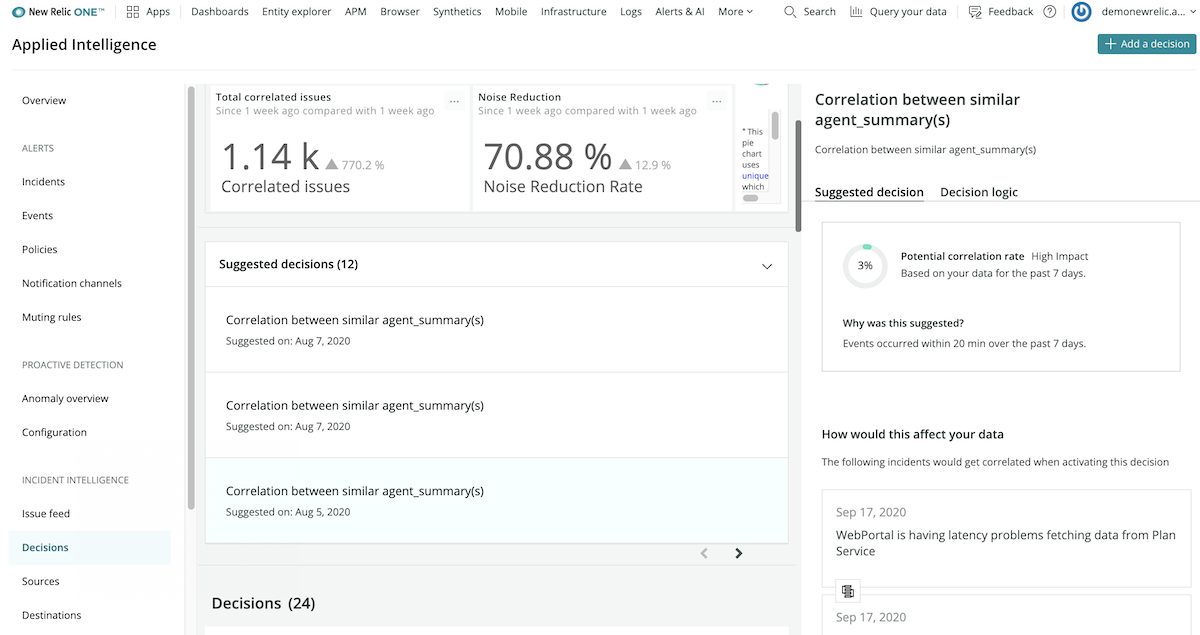Click the pie chart note horizontal scrollbar
The image size is (1200, 635).
[751, 198]
